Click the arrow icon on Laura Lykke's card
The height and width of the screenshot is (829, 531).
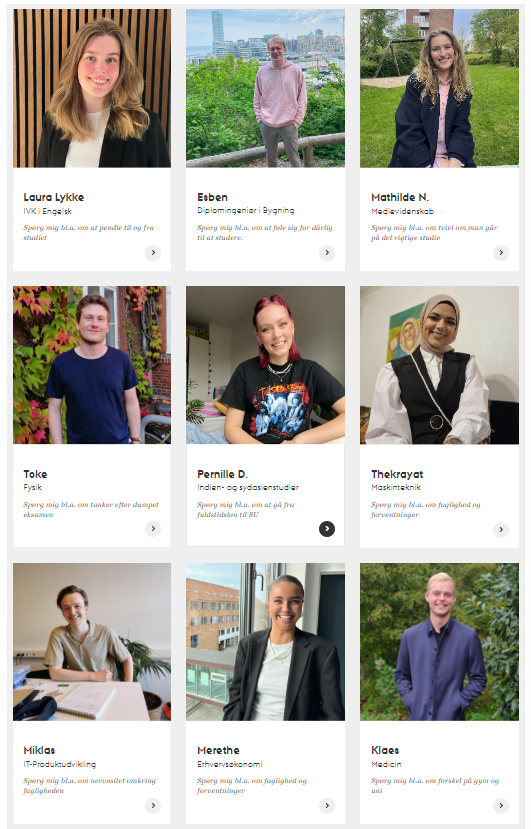tap(153, 253)
